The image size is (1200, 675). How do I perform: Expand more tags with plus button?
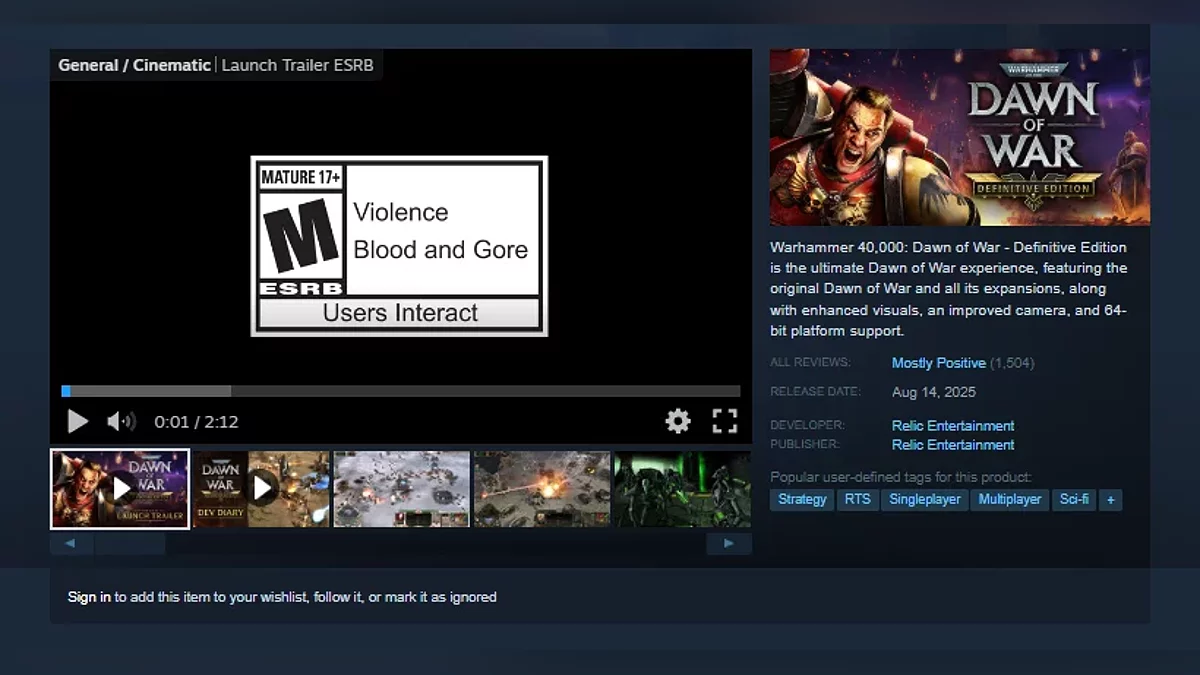coord(1109,499)
